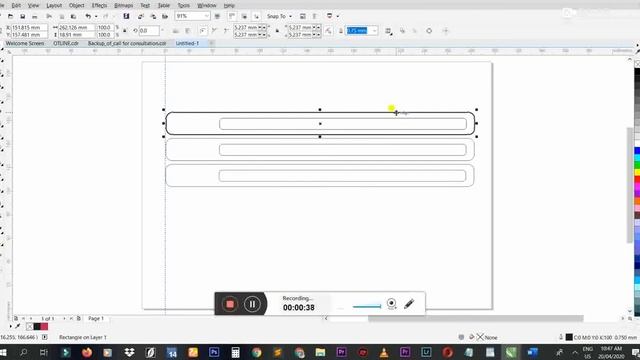Select the round corner style button
640x360 pixels.
click(x=203, y=31)
